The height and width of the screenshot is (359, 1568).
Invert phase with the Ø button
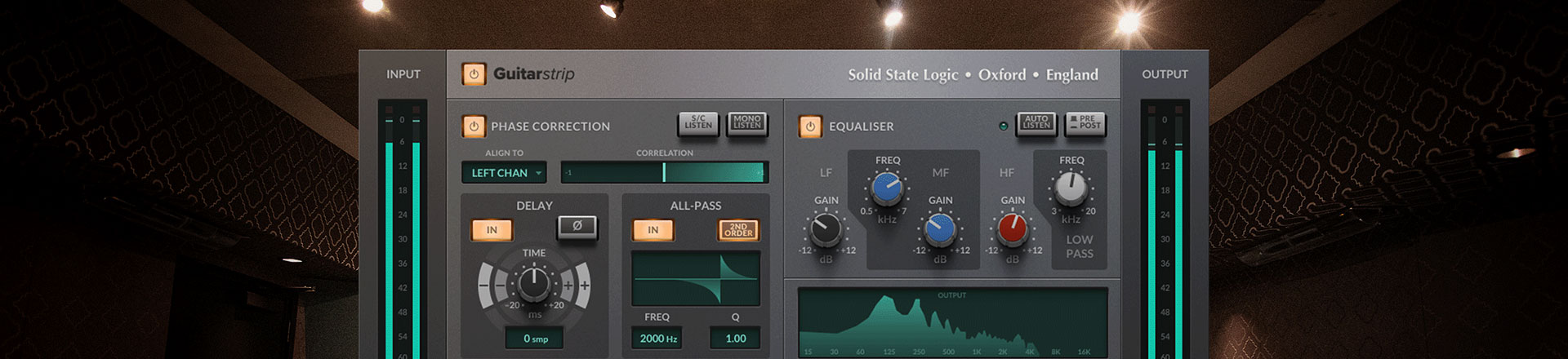577,227
